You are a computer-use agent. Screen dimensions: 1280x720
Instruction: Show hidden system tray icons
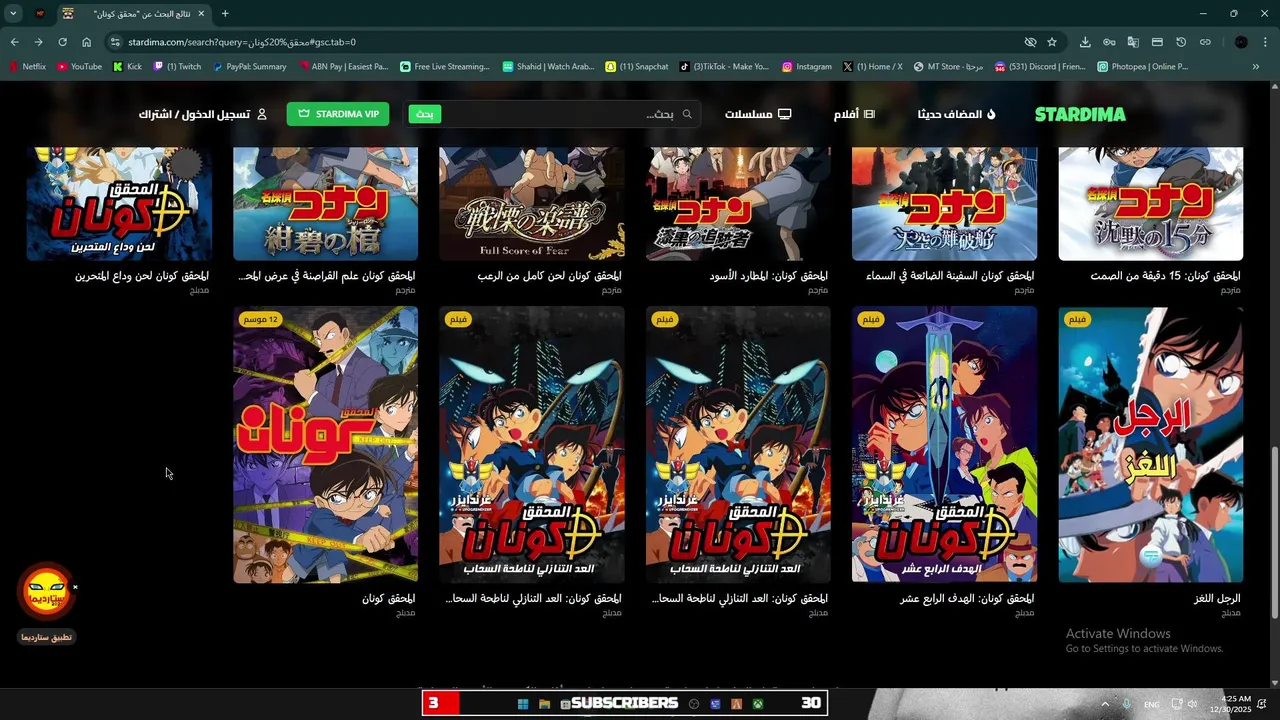coord(1105,704)
